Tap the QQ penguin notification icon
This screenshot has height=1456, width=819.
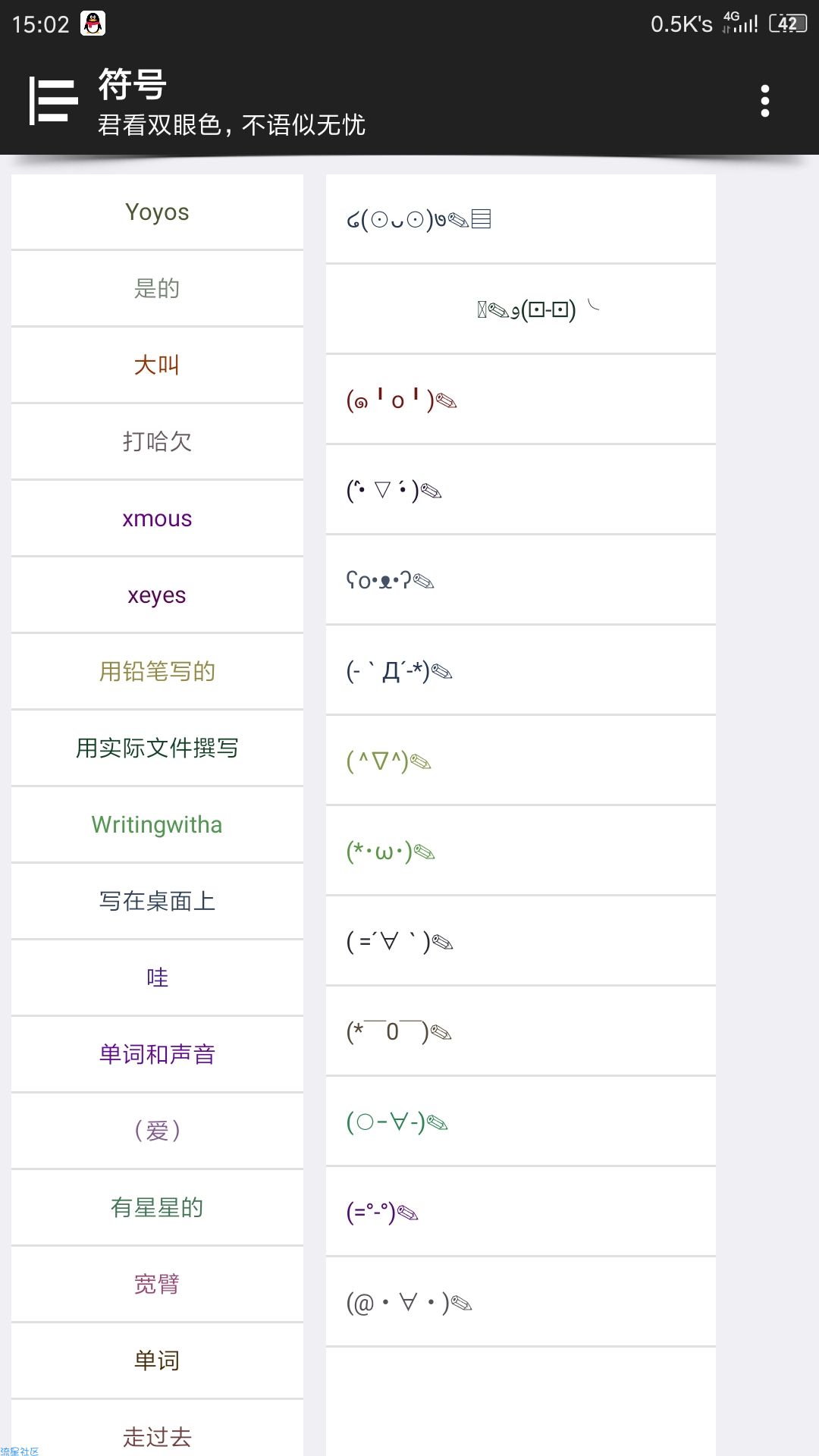point(93,24)
